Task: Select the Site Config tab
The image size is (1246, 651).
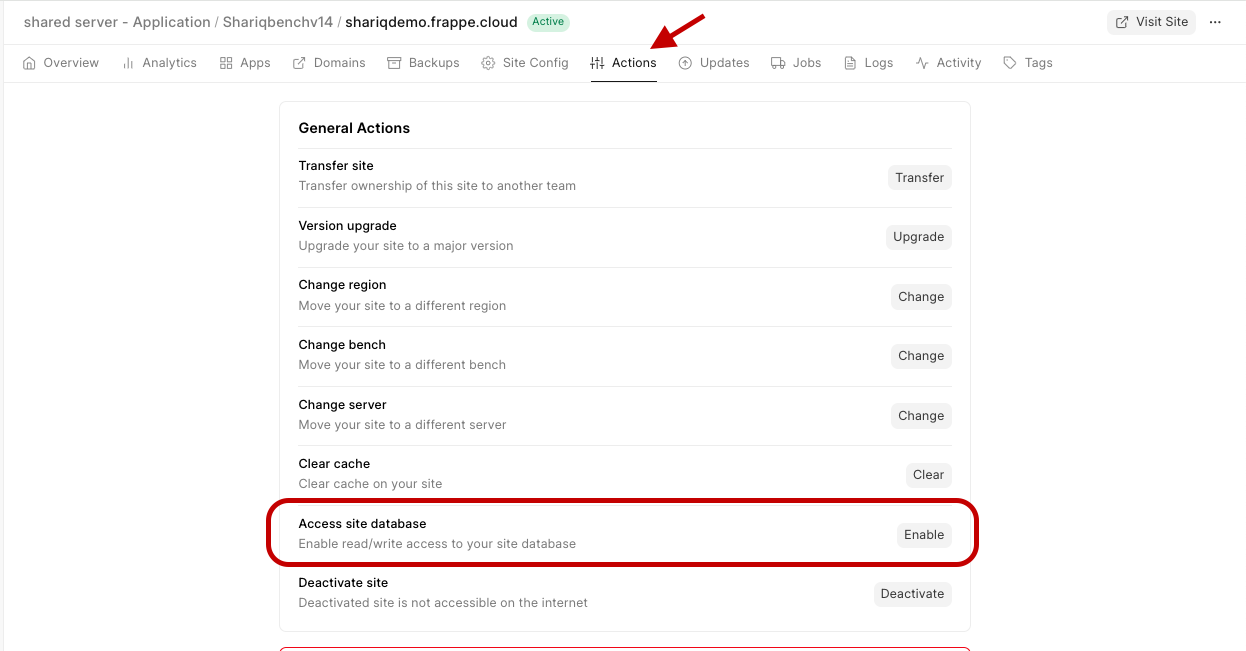Action: click(525, 63)
